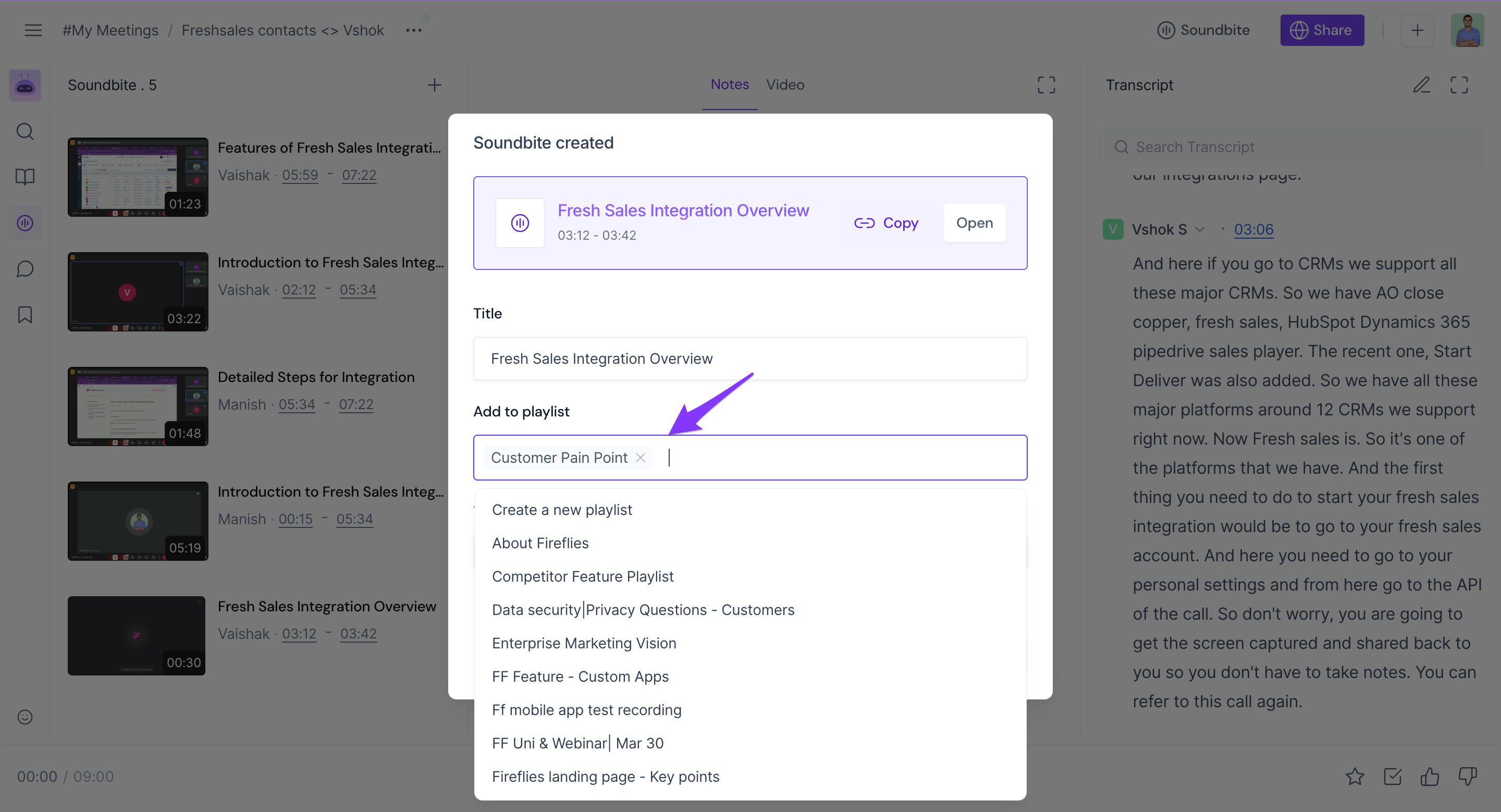
Task: Switch to the Video tab
Action: click(x=785, y=85)
